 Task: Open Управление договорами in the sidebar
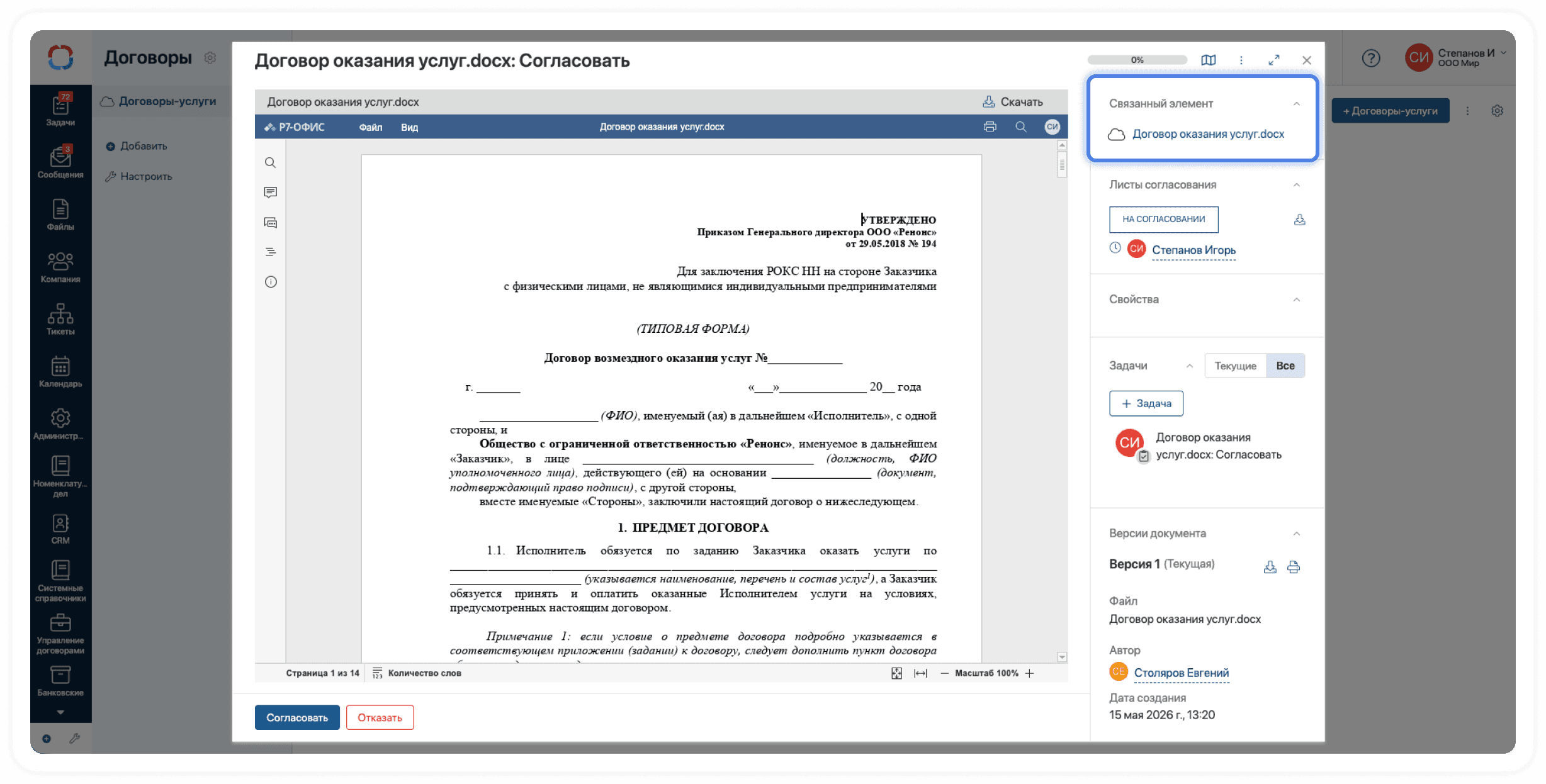[x=60, y=634]
